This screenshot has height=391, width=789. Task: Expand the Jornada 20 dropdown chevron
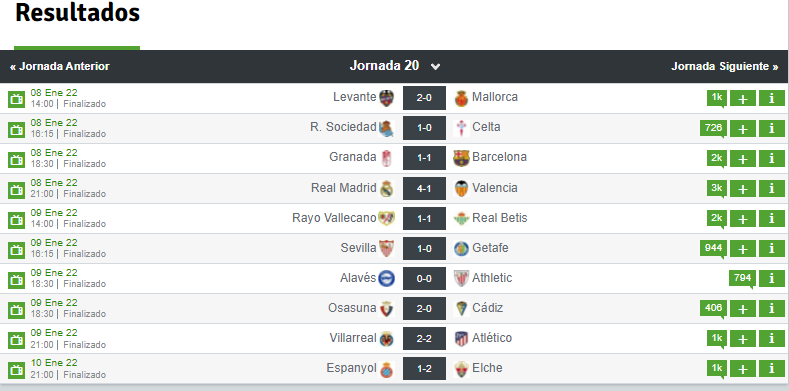click(x=435, y=66)
